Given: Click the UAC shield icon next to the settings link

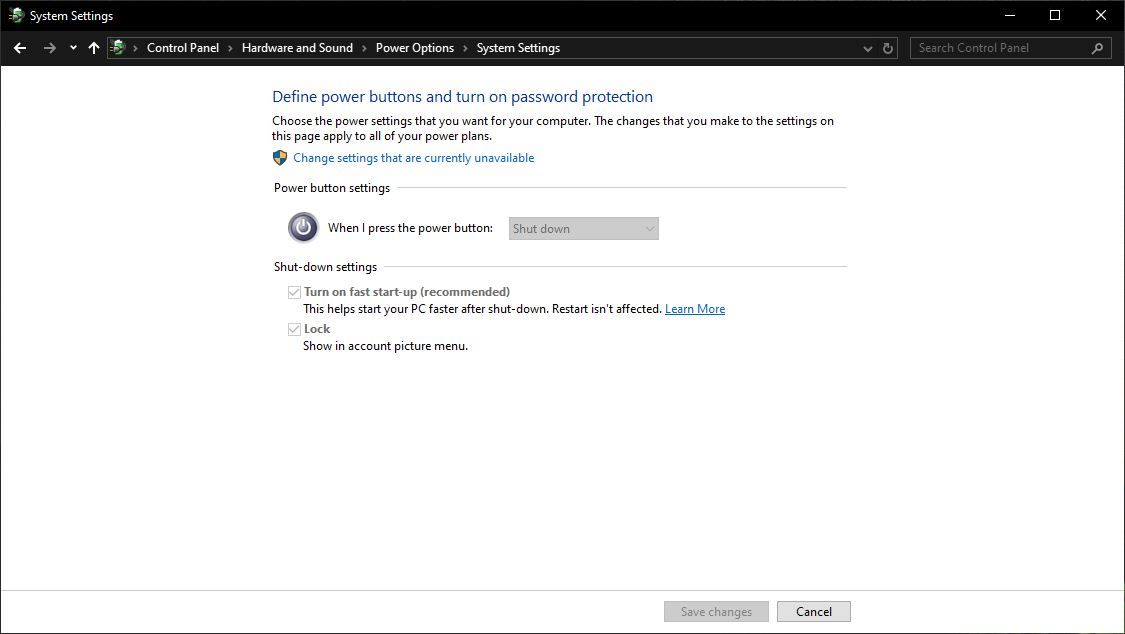Looking at the screenshot, I should [x=280, y=157].
